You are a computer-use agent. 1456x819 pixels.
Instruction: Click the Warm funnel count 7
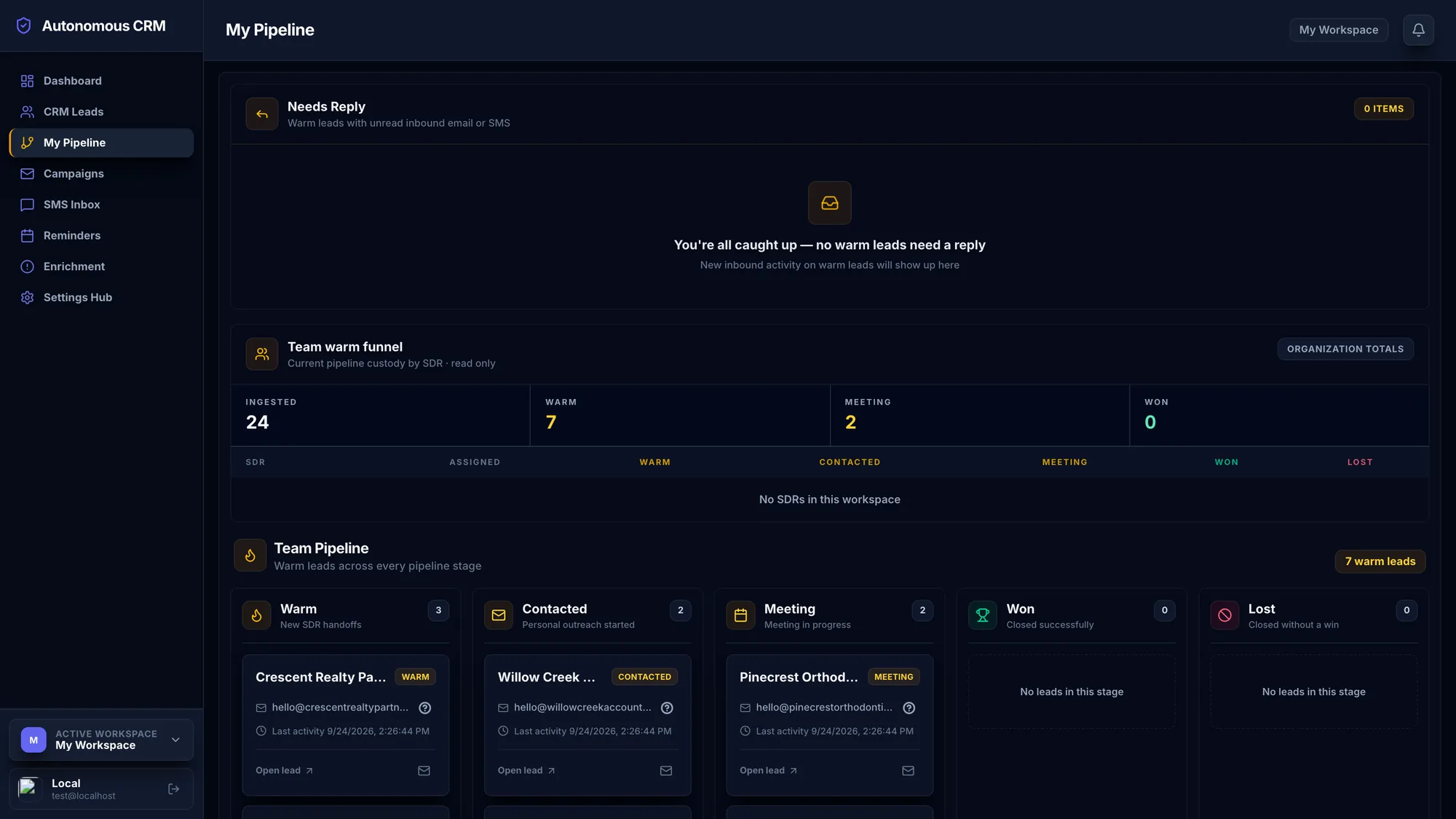tap(551, 423)
